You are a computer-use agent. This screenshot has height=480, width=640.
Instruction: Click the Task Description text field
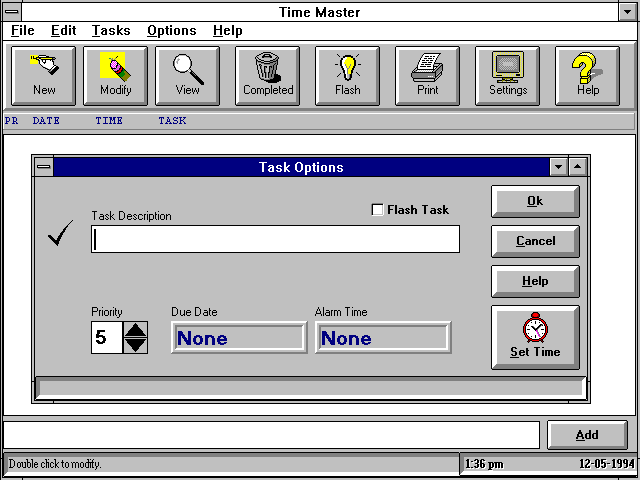tap(275, 239)
